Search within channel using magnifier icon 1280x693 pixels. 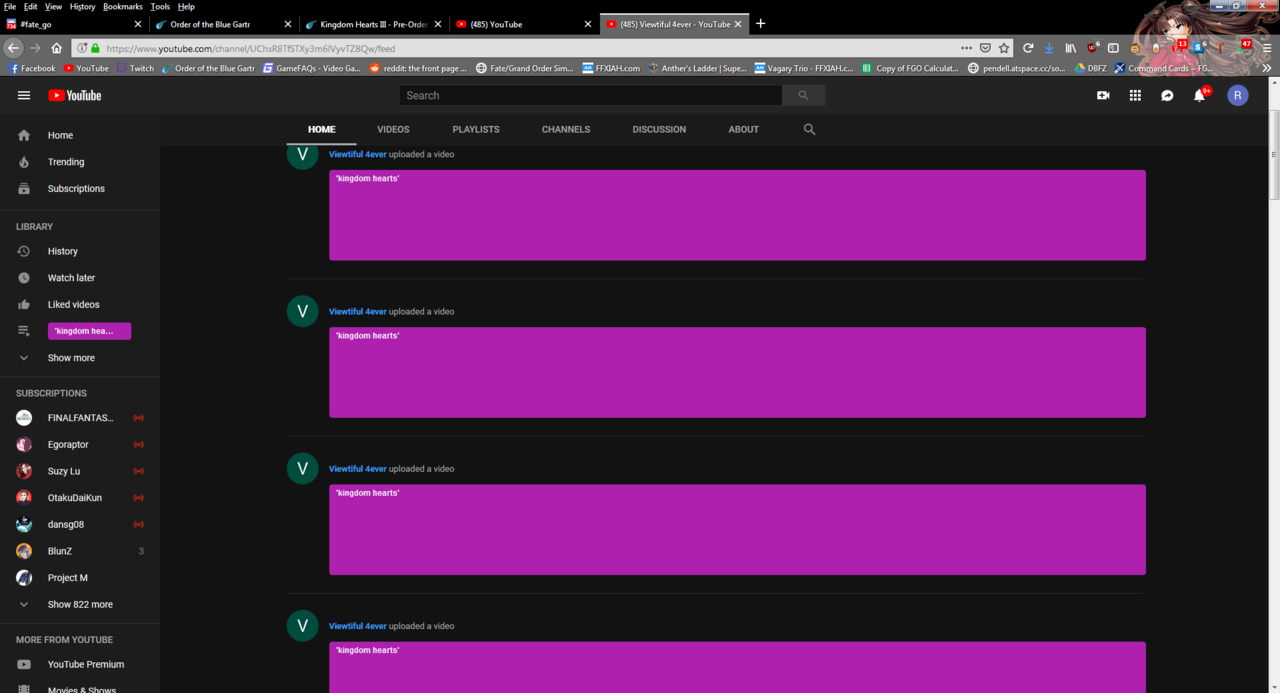pyautogui.click(x=809, y=129)
